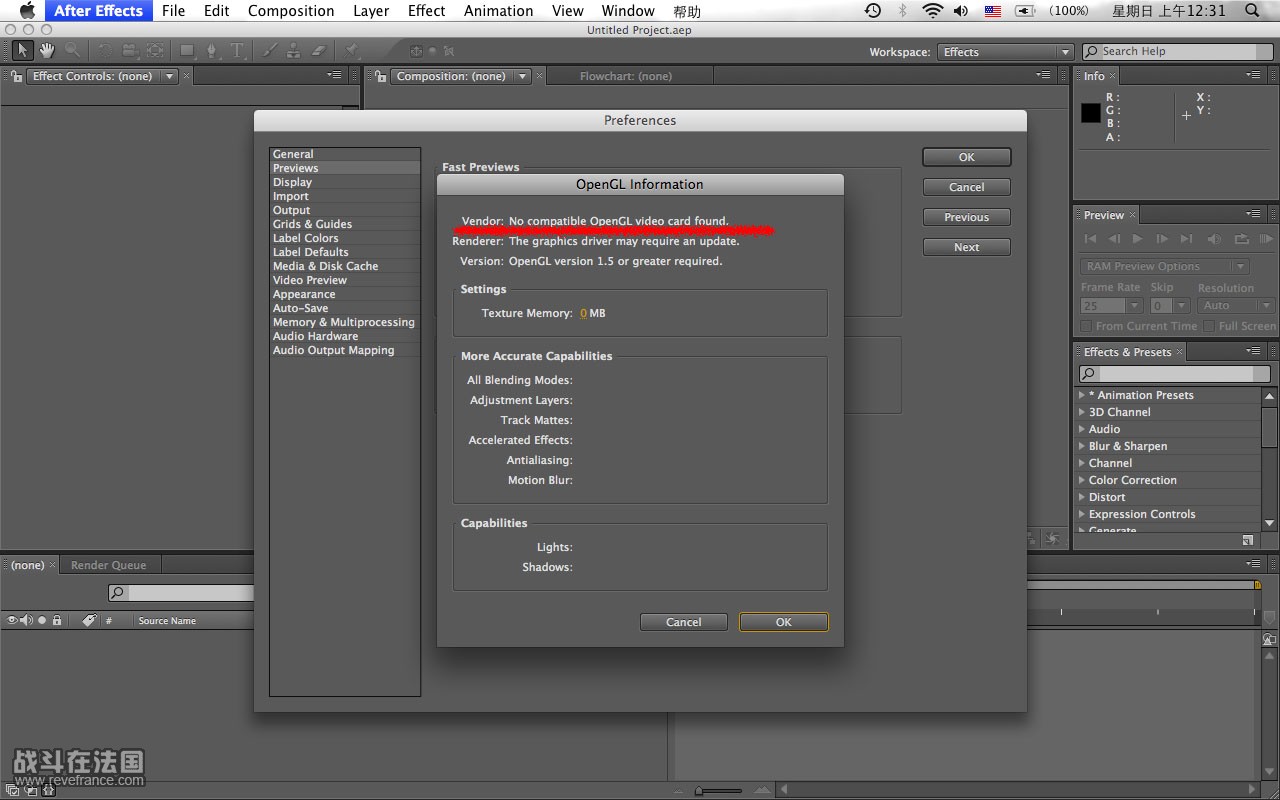This screenshot has width=1280, height=800.
Task: Click the Texture Memory value field
Action: click(x=583, y=313)
